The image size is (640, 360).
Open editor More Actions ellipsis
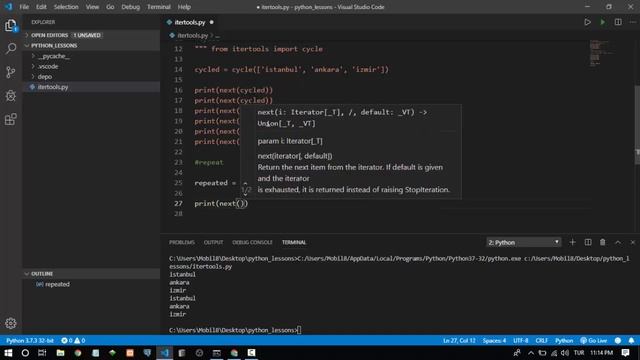tap(633, 22)
